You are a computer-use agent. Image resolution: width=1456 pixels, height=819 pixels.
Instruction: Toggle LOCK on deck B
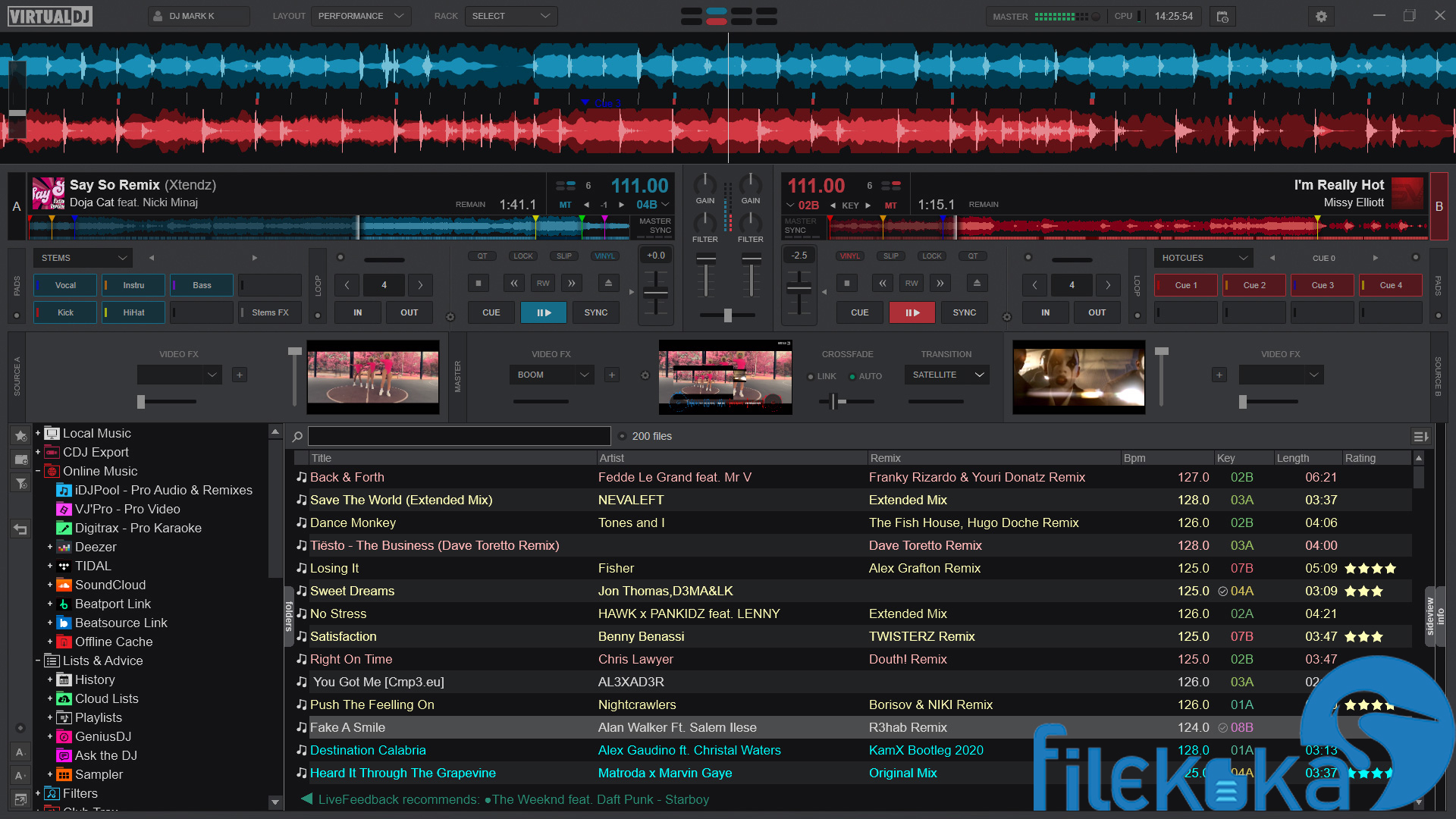click(932, 256)
